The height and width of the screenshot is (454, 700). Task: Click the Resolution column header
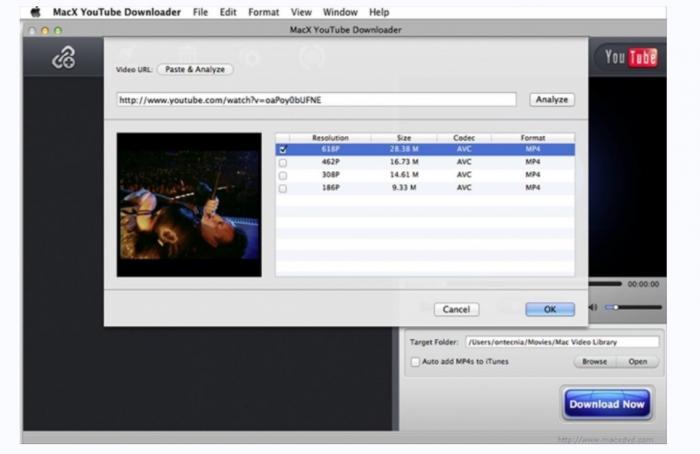[x=330, y=138]
